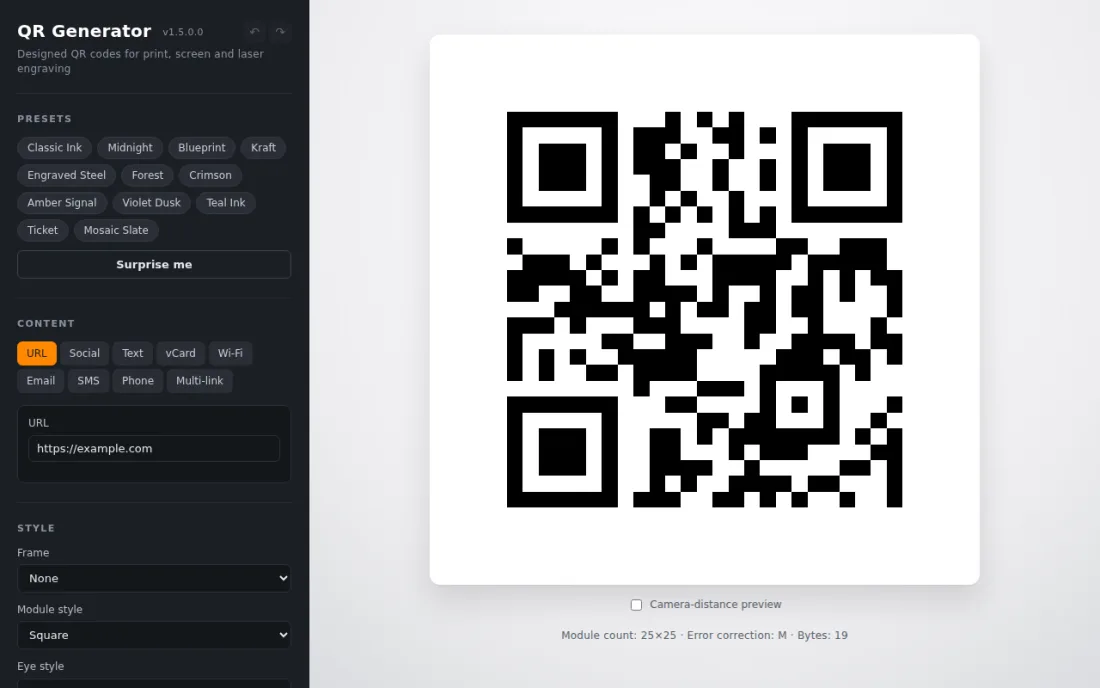Open the Email content tab
Image resolution: width=1100 pixels, height=688 pixels.
point(41,381)
